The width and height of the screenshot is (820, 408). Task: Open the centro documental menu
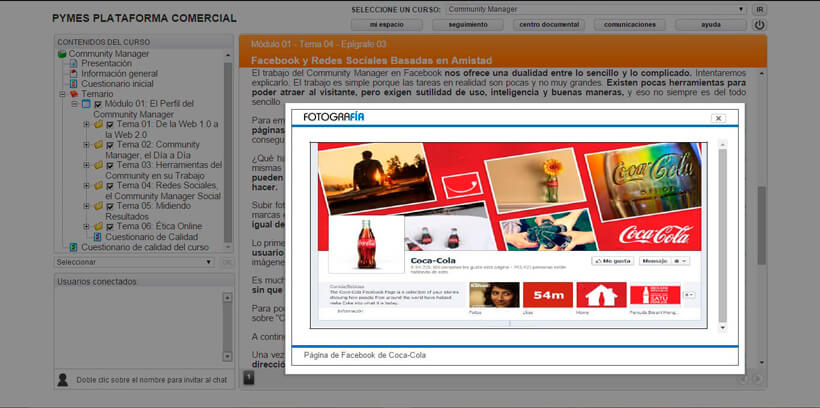[549, 25]
